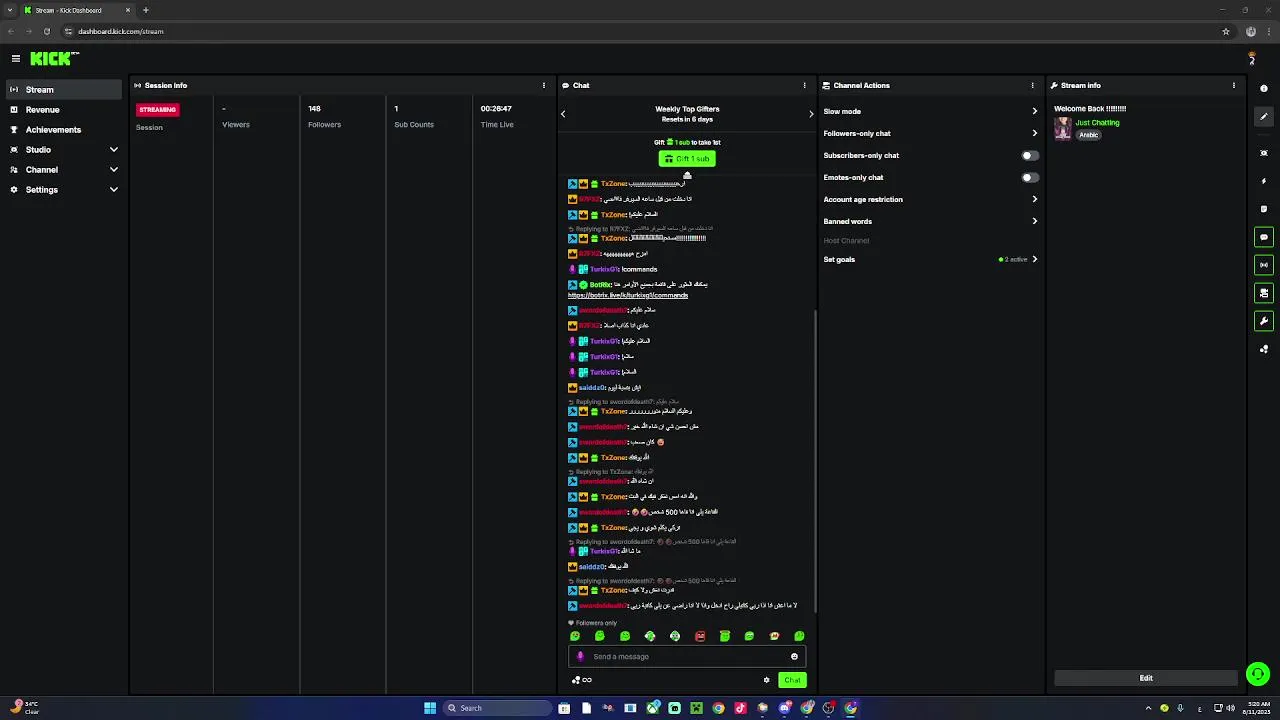This screenshot has width=1280, height=720.
Task: Bookmark this page star icon
Action: (x=1226, y=31)
